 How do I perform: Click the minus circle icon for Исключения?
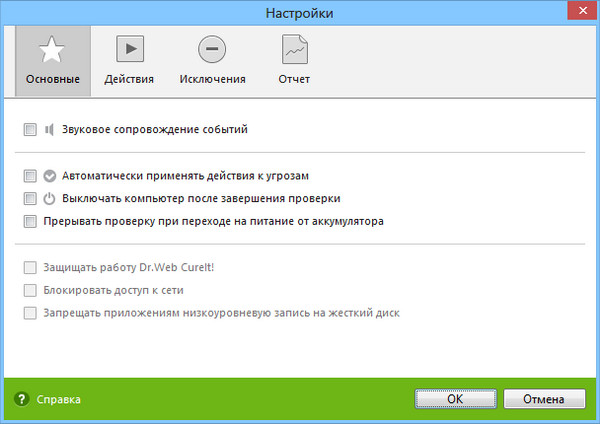click(211, 48)
